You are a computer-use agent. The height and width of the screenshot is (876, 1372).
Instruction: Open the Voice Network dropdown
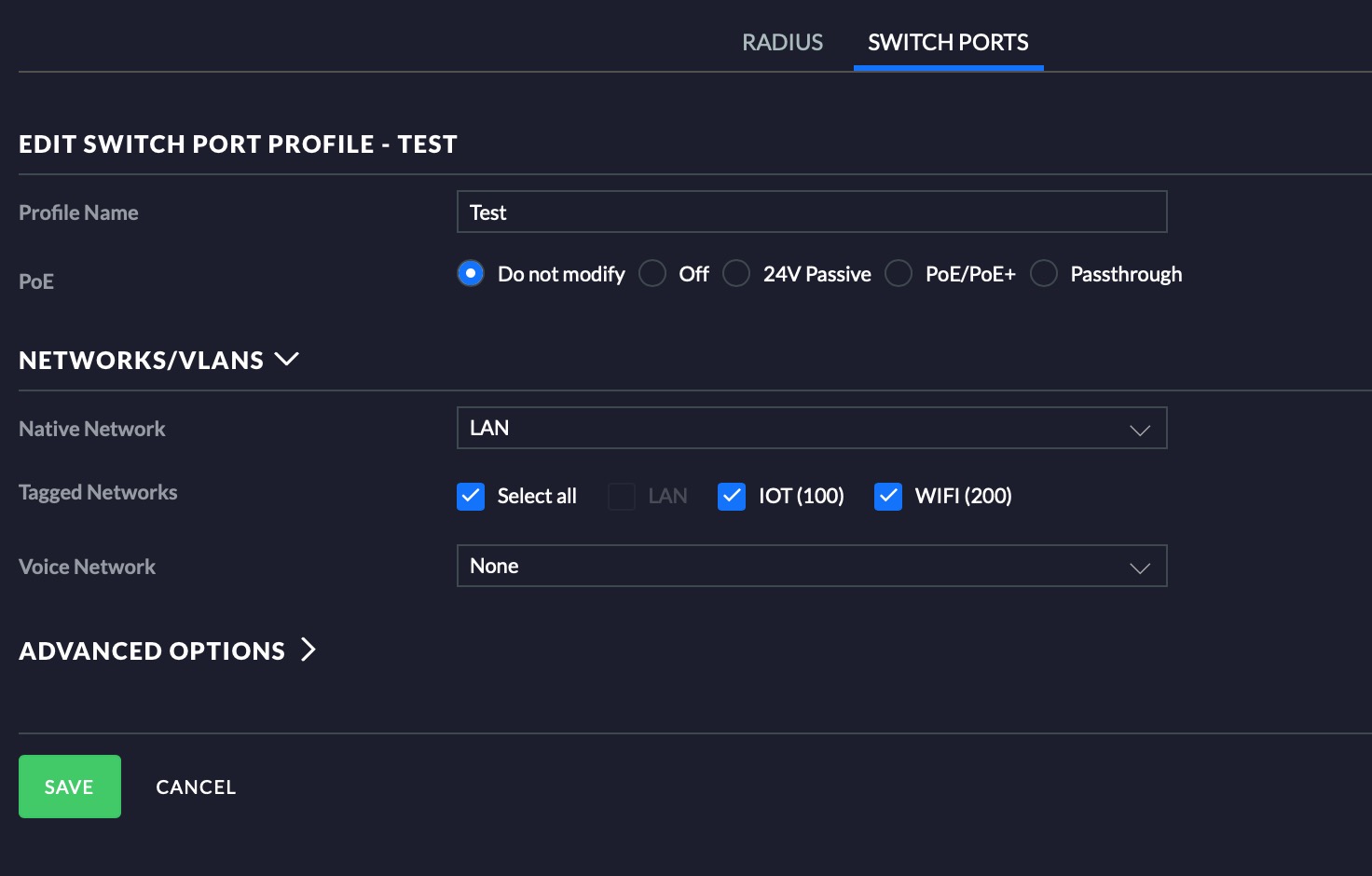(811, 566)
